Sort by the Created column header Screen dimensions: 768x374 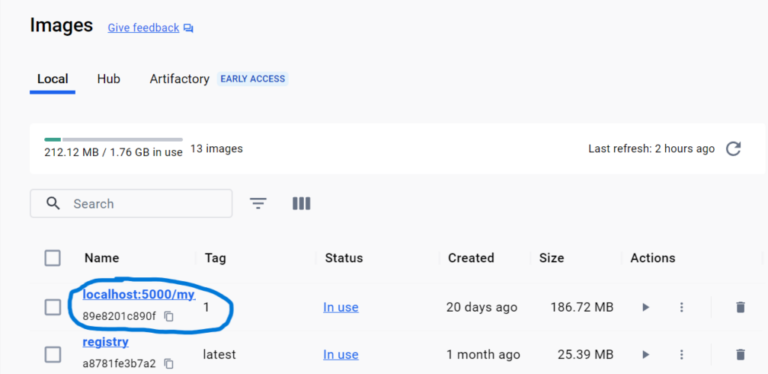pyautogui.click(x=471, y=258)
